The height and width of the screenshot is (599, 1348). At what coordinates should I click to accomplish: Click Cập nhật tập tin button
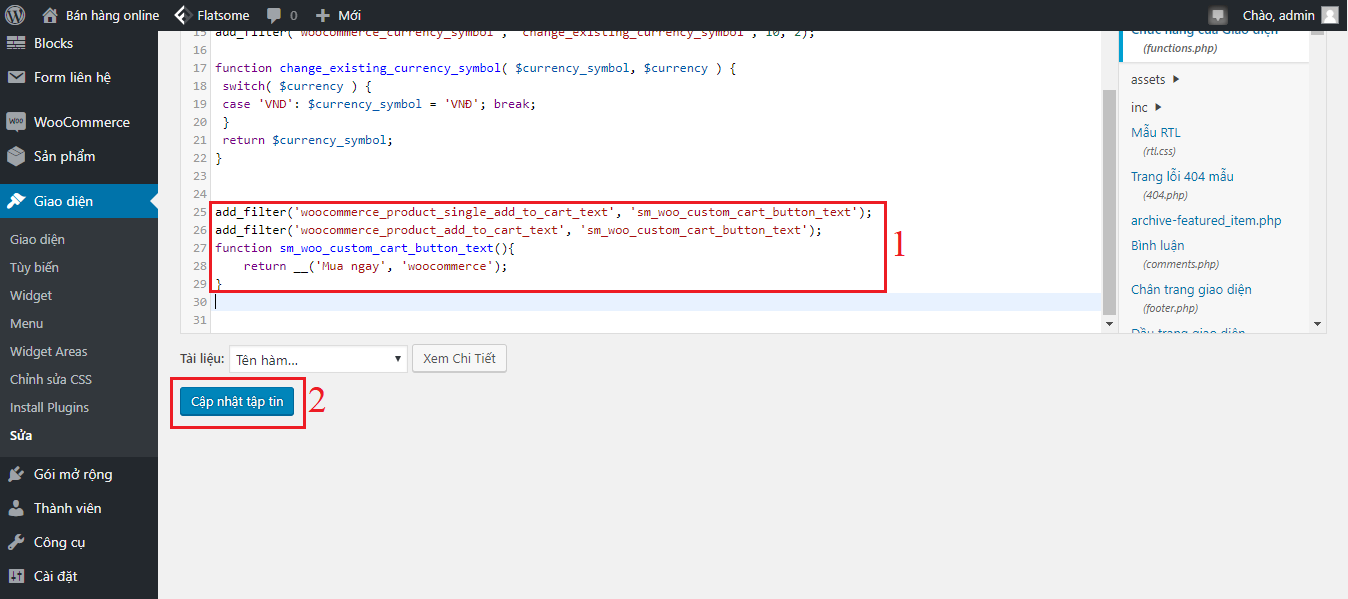point(237,402)
